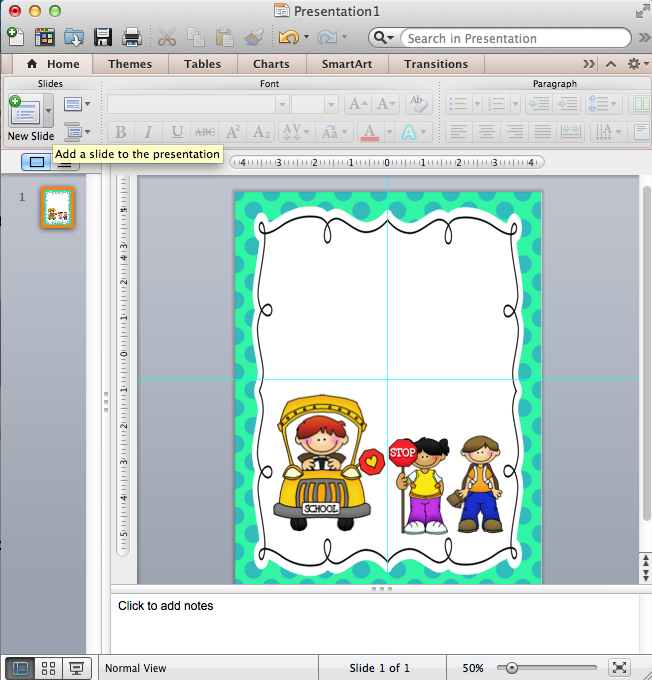Viewport: 652px width, 680px height.
Task: Adjust the zoom slider handle
Action: [512, 668]
